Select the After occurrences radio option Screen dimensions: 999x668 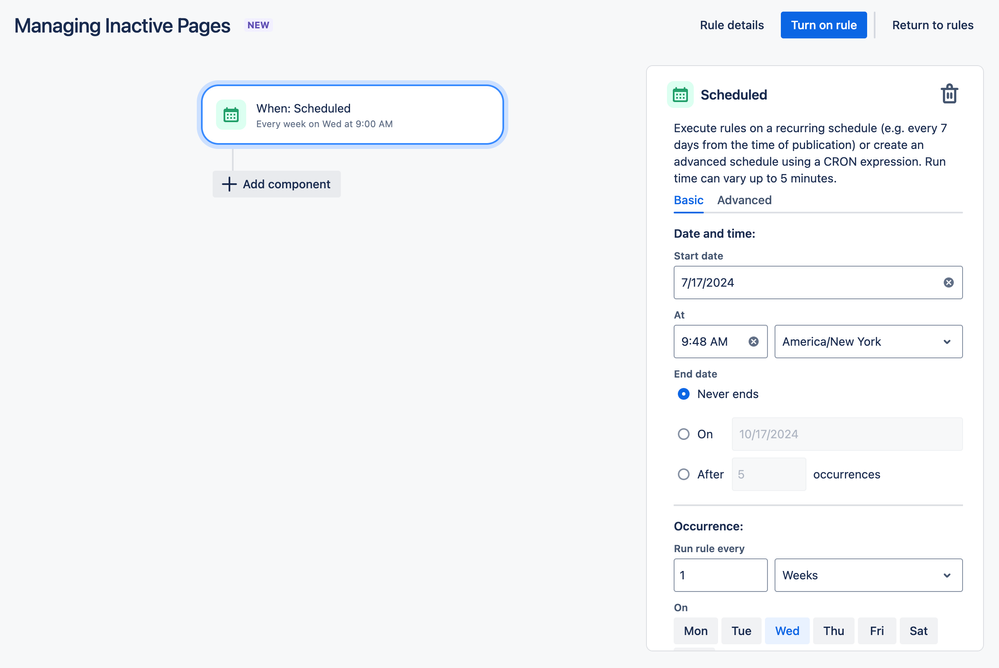684,474
